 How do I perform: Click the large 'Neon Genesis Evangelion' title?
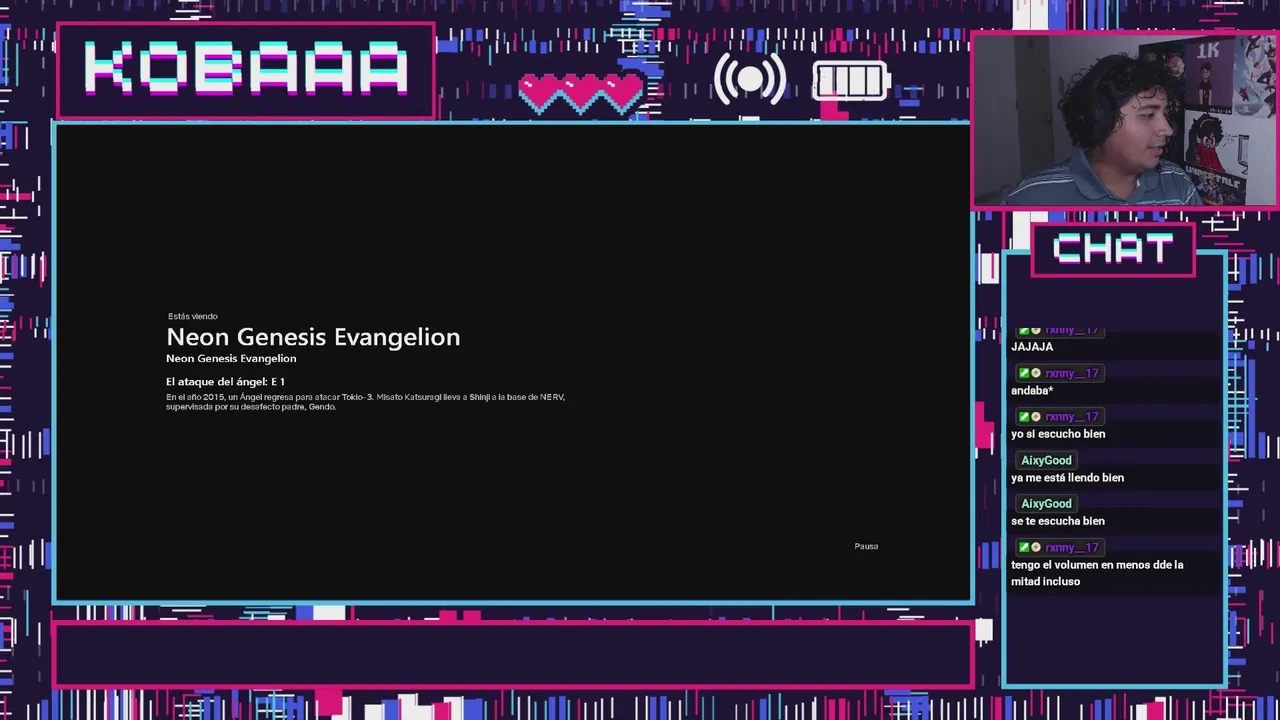click(x=313, y=337)
